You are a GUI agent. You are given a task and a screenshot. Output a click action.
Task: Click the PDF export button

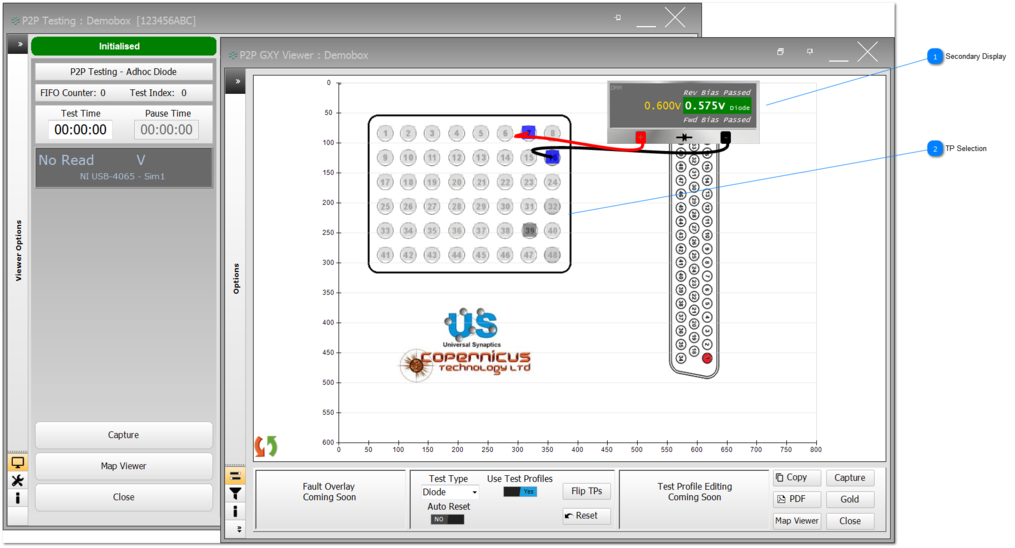tap(797, 499)
